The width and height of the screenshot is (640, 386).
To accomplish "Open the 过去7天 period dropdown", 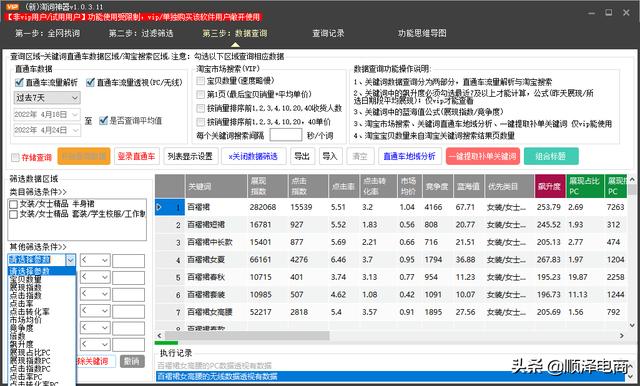I will [x=47, y=98].
